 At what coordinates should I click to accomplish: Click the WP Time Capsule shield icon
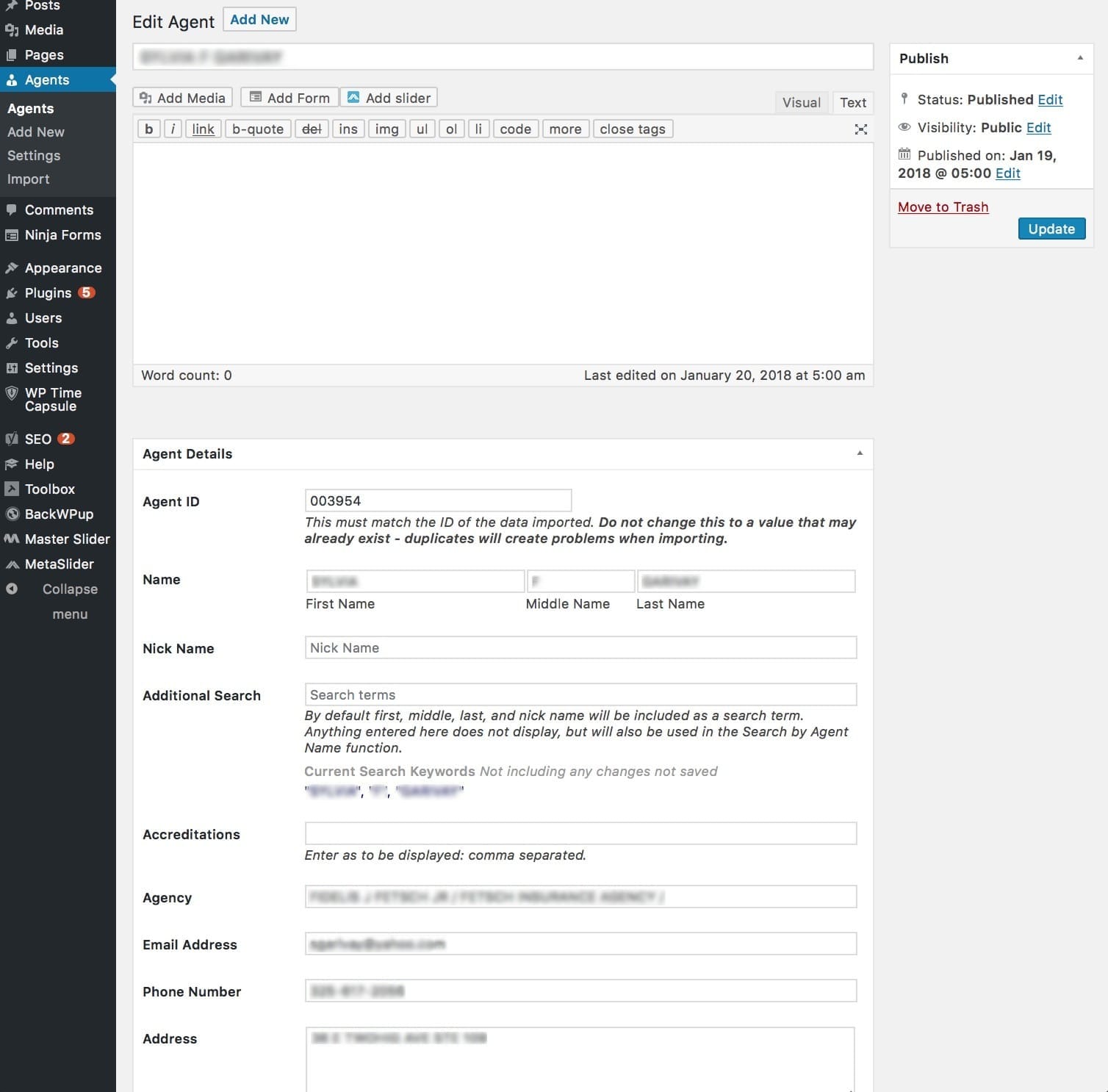point(12,393)
